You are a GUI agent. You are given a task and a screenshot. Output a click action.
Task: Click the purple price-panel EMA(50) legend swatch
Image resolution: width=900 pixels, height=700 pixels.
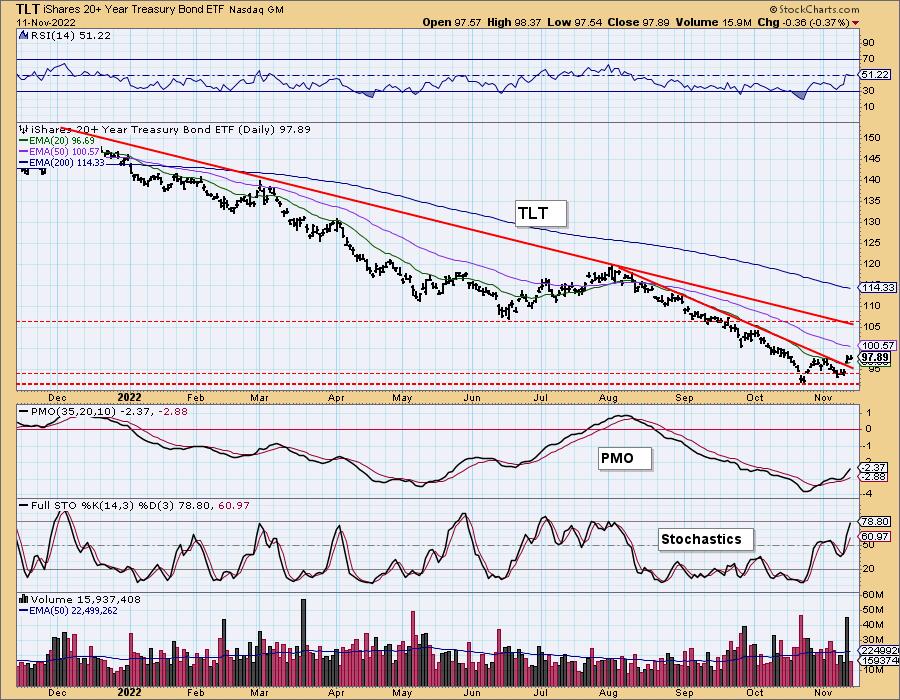coord(24,151)
